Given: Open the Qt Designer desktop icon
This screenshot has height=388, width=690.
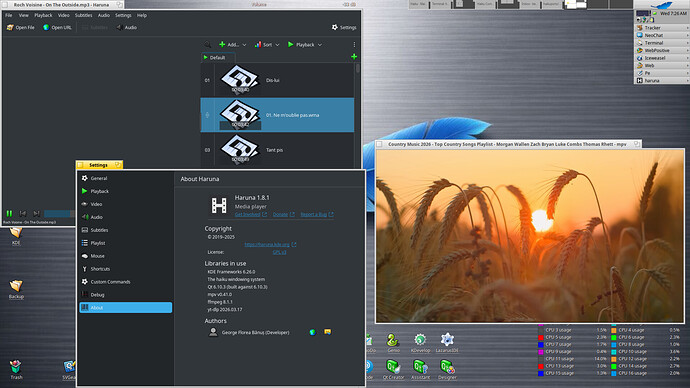Looking at the screenshot, I should coord(447,370).
